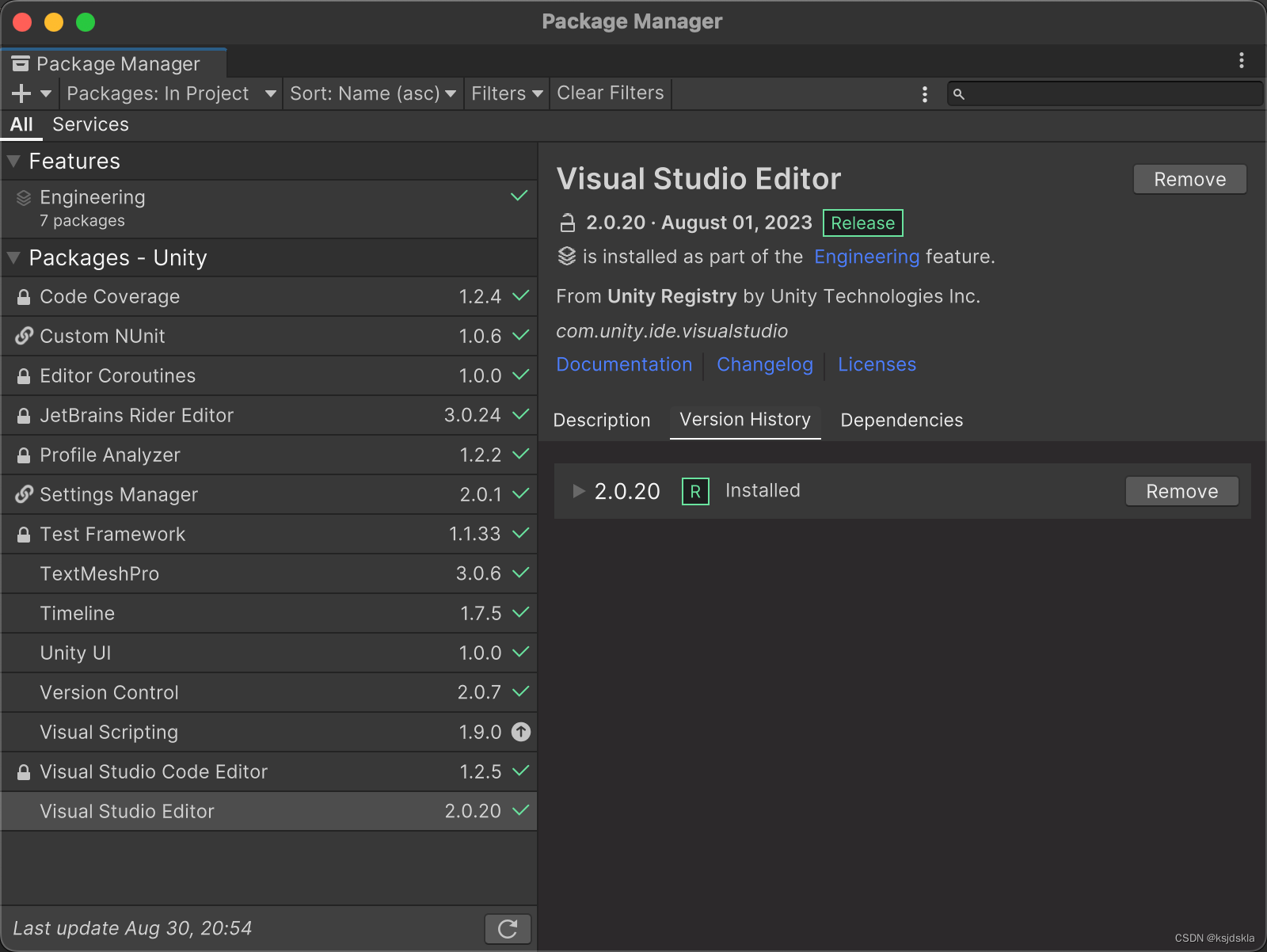Open the Changelog link
Screen dimensions: 1267x952
[765, 364]
